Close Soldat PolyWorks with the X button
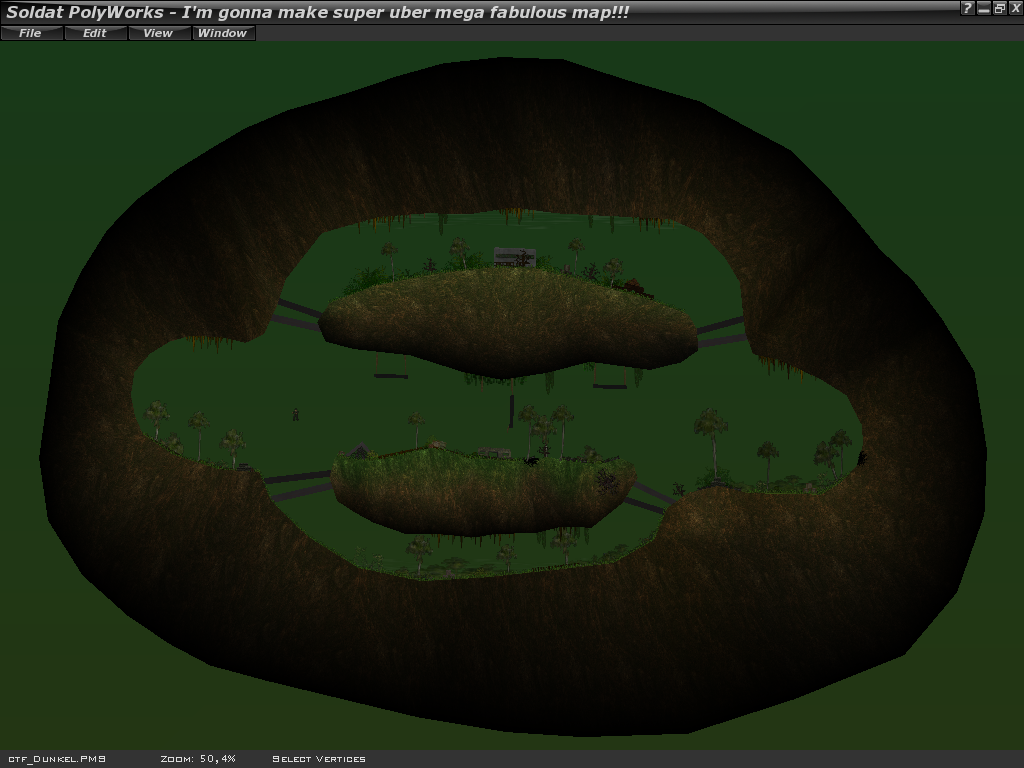The width and height of the screenshot is (1024, 768). [1013, 8]
